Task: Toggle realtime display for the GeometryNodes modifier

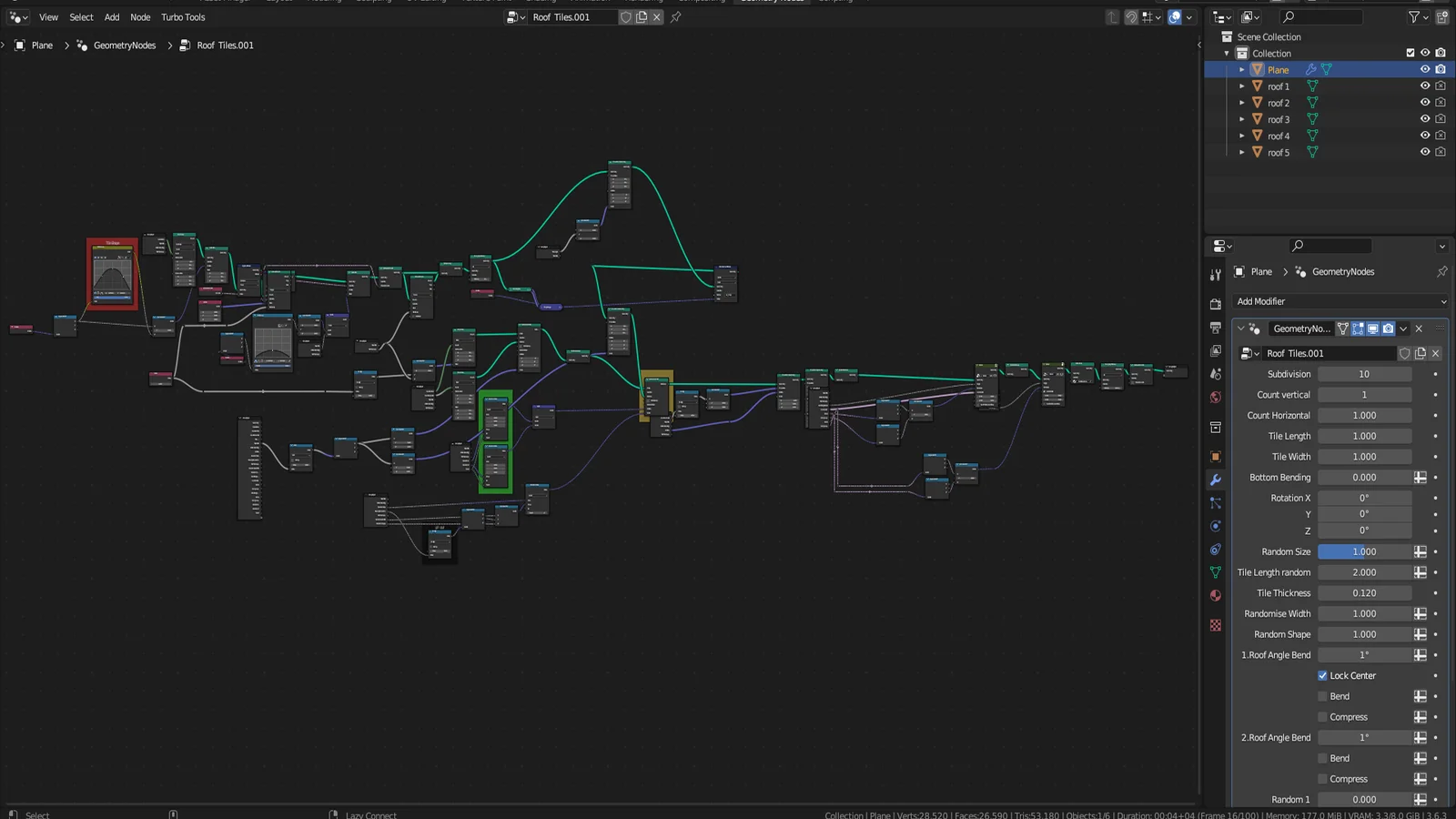Action: 1373,329
